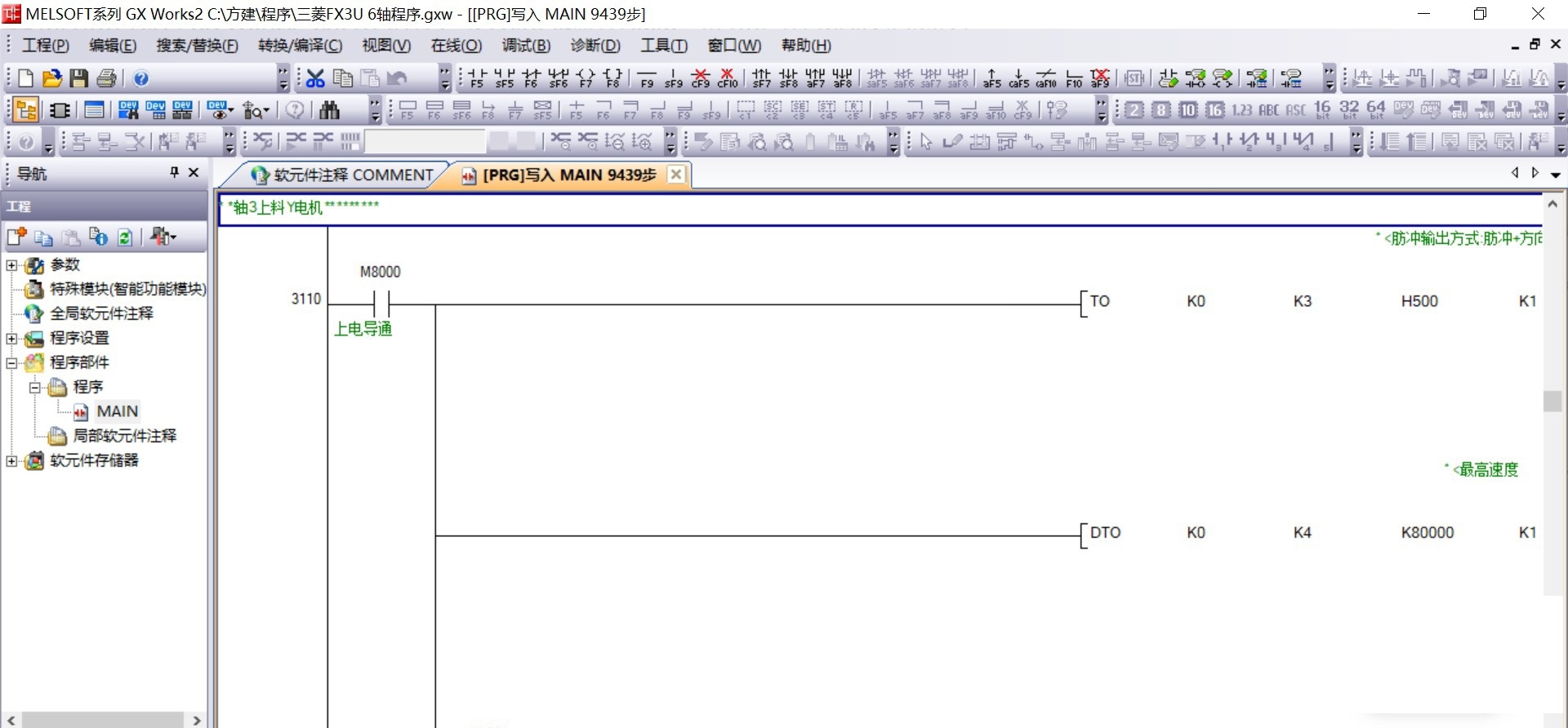Open the 编辑(E) menu
Image resolution: width=1568 pixels, height=728 pixels.
point(113,46)
